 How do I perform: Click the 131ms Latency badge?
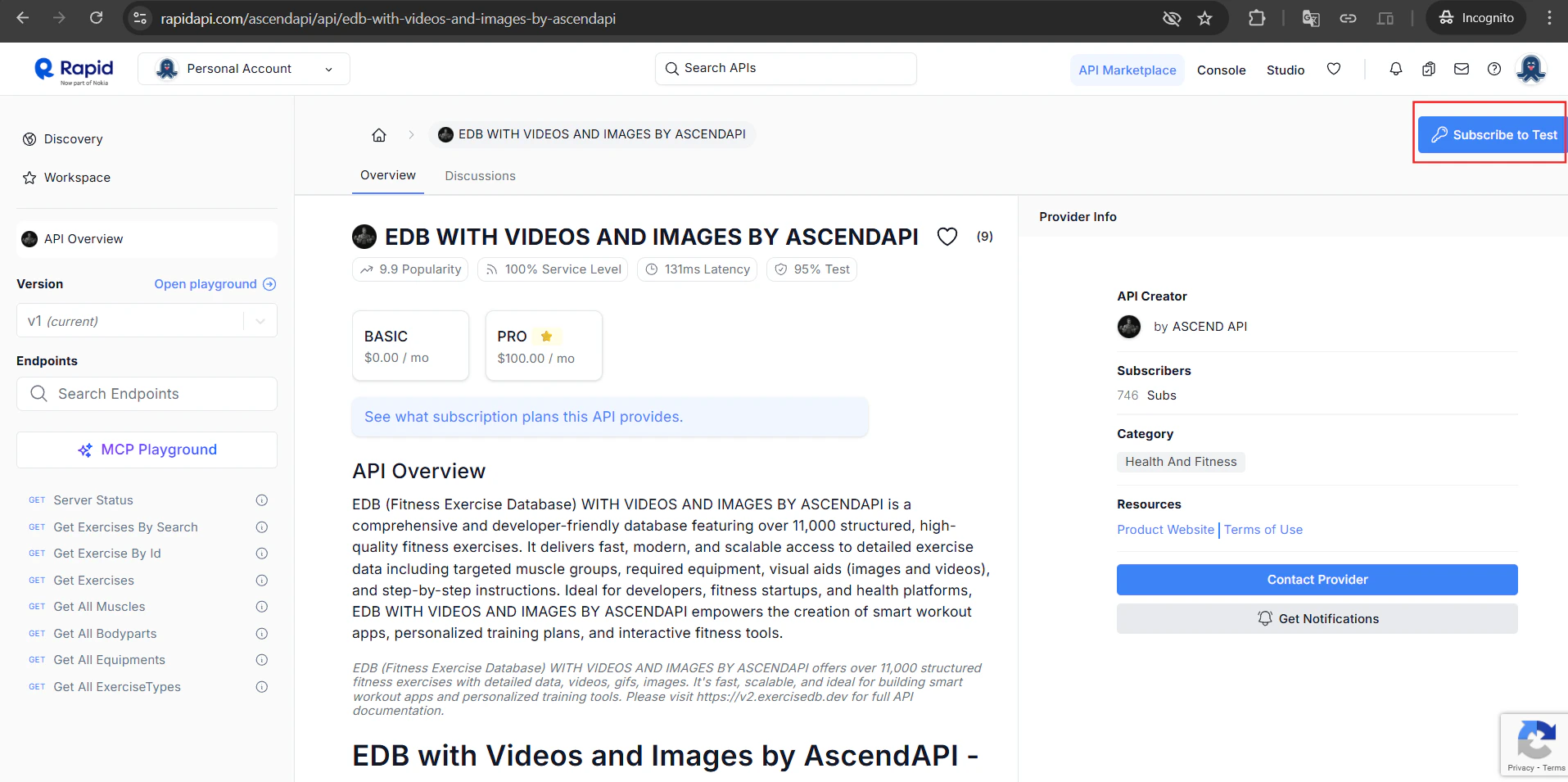click(698, 269)
